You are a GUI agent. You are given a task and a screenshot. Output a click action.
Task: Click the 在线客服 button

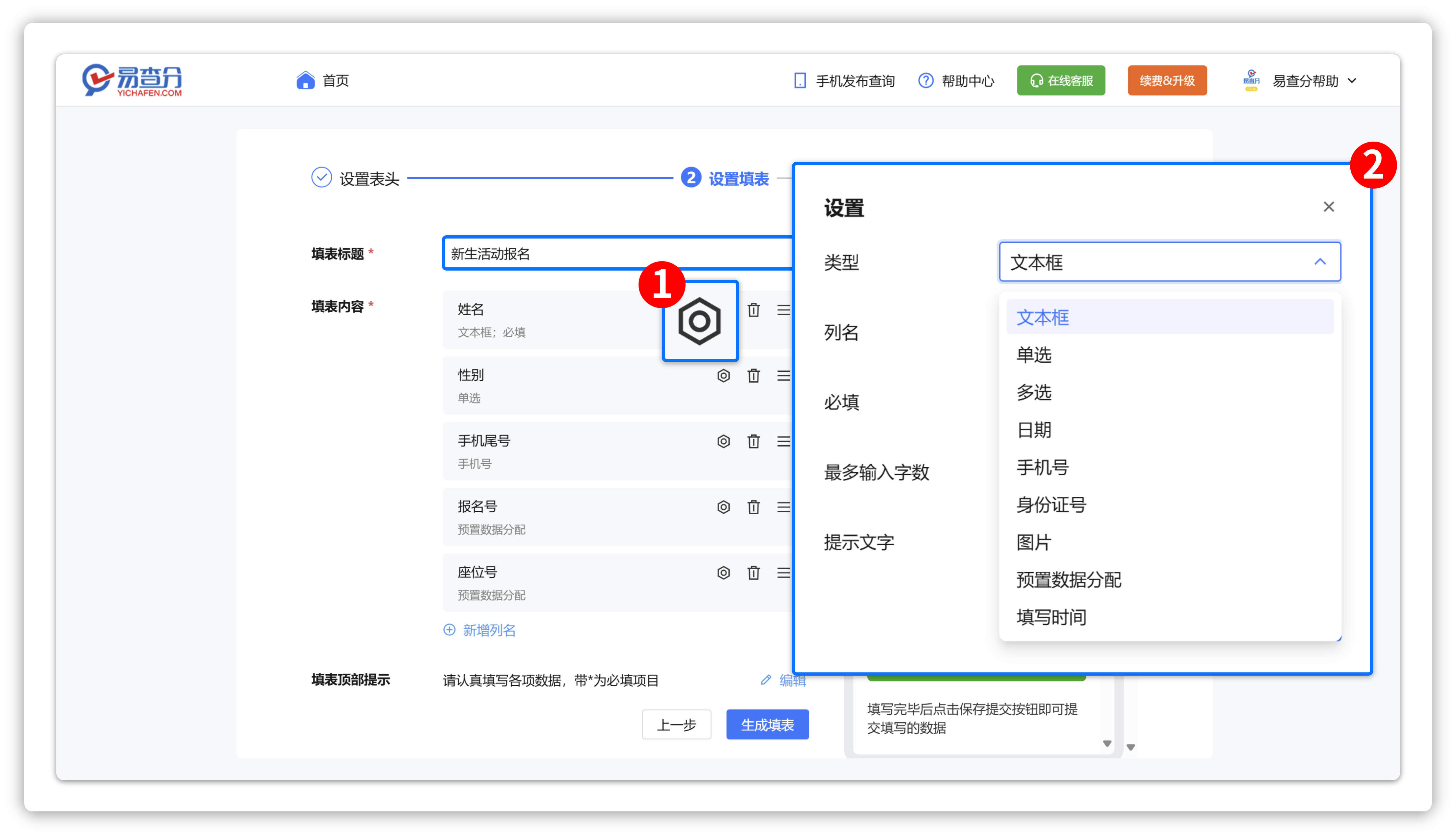point(1060,80)
